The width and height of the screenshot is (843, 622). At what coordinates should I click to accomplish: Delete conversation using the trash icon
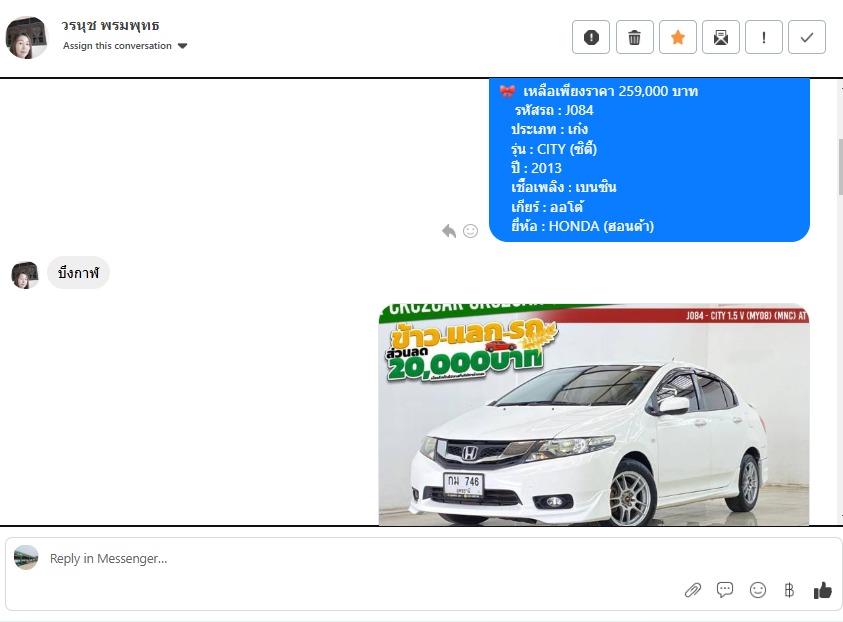[634, 38]
